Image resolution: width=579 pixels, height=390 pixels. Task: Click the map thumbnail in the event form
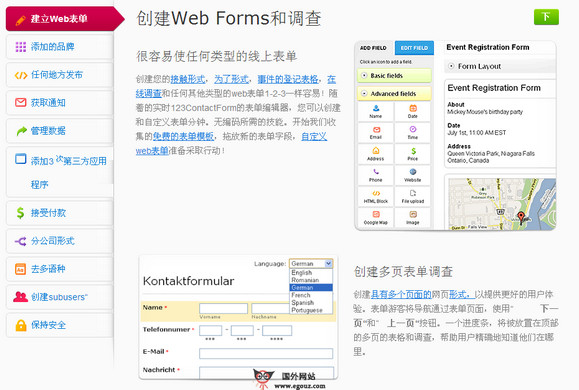502,204
